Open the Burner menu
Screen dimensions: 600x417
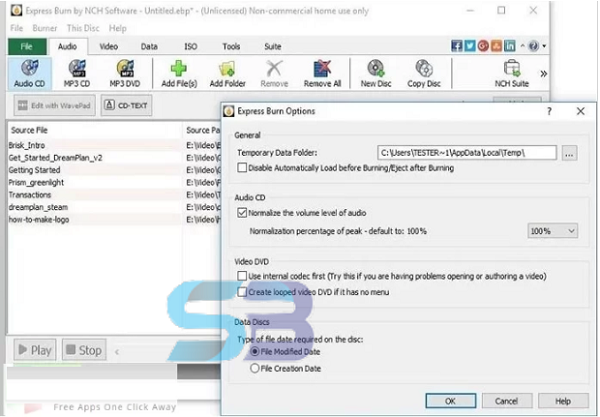45,28
